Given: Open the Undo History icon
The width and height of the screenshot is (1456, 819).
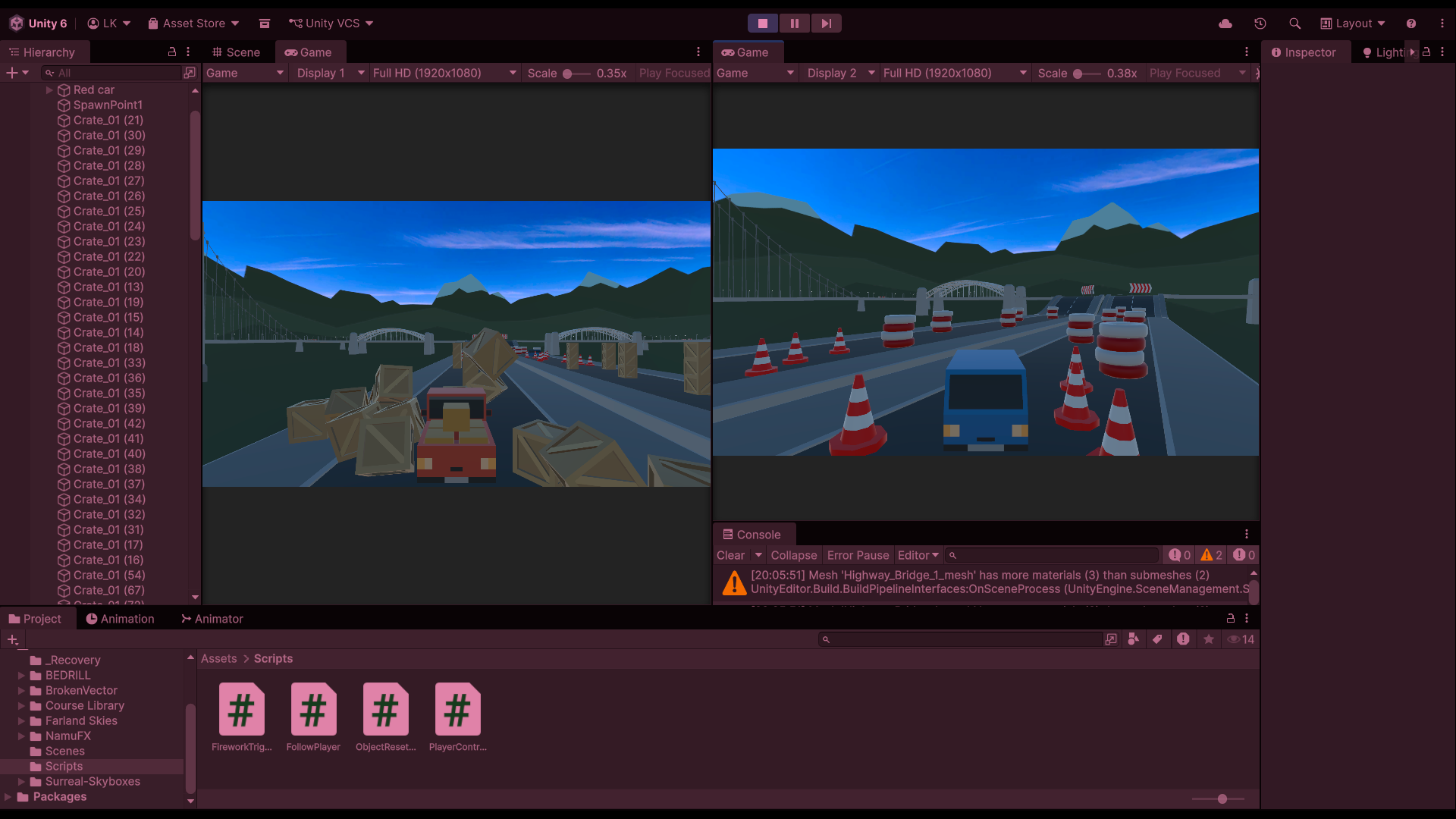Looking at the screenshot, I should (1260, 24).
